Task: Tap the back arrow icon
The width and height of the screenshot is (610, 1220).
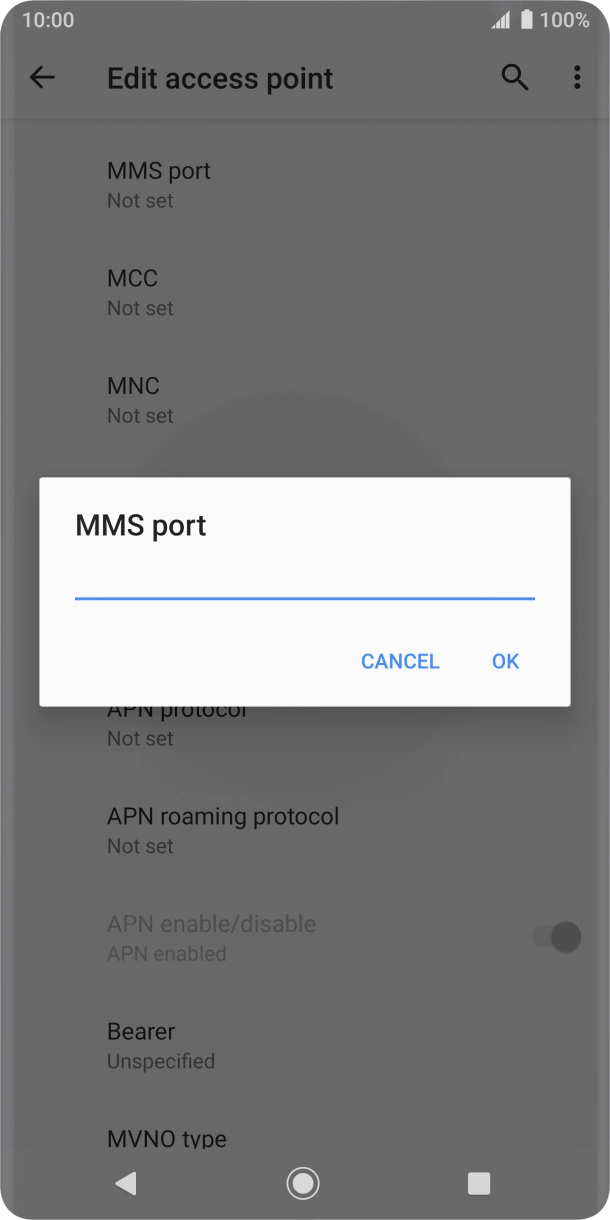Action: coord(42,78)
